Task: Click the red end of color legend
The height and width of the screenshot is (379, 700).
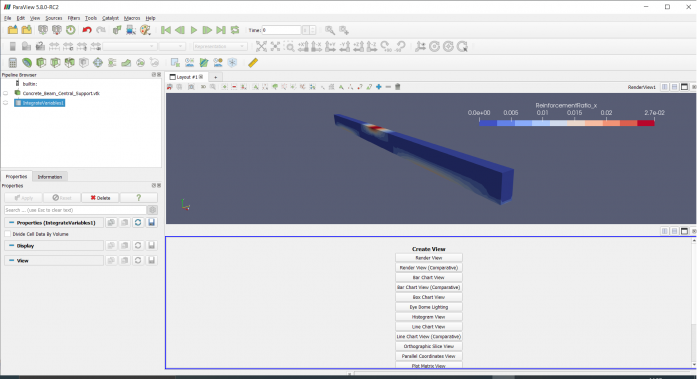Action: pyautogui.click(x=646, y=123)
